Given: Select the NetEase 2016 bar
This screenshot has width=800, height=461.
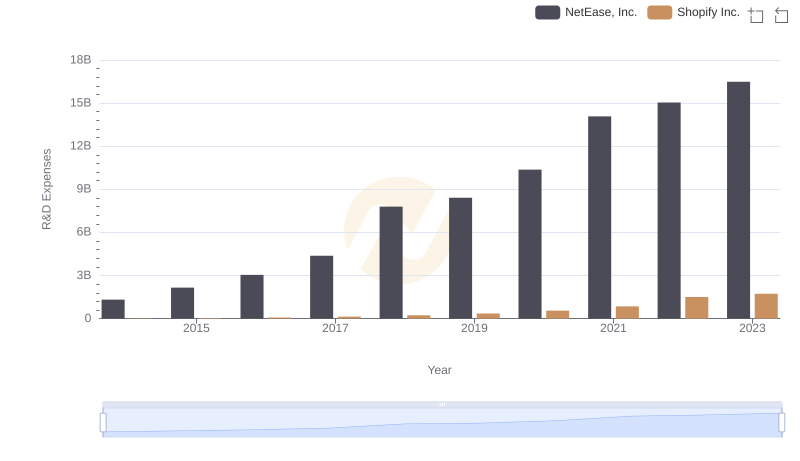Looking at the screenshot, I should click(x=252, y=296).
